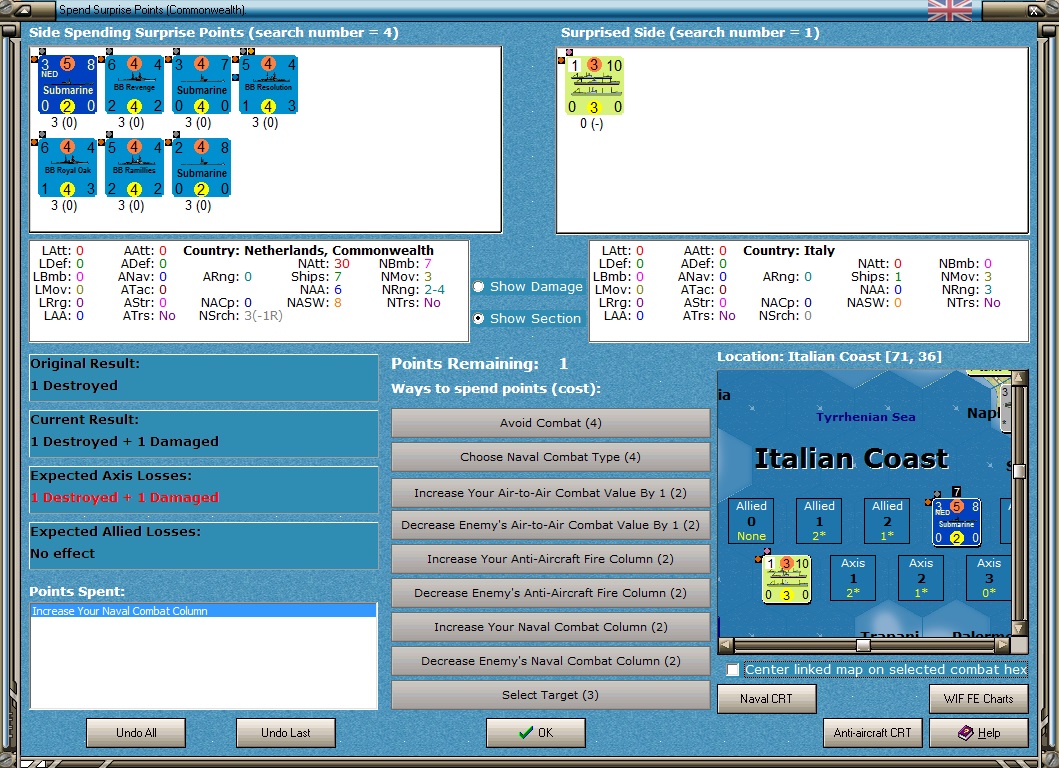The image size is (1059, 768).
Task: Decrease Enemy's Naval Combat Column
Action: tap(550, 661)
